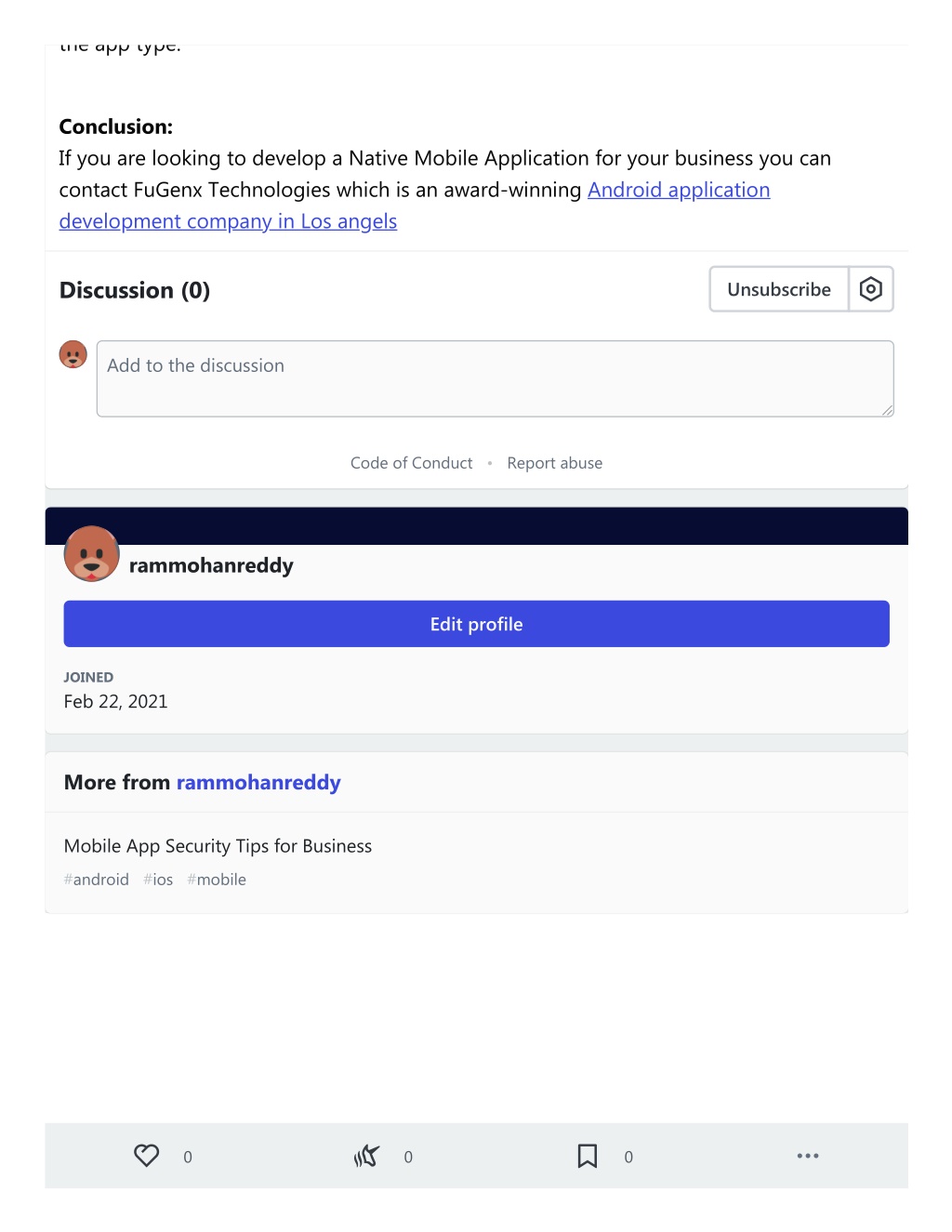Select the #mobile tag
The height and width of the screenshot is (1232, 952).
click(217, 880)
